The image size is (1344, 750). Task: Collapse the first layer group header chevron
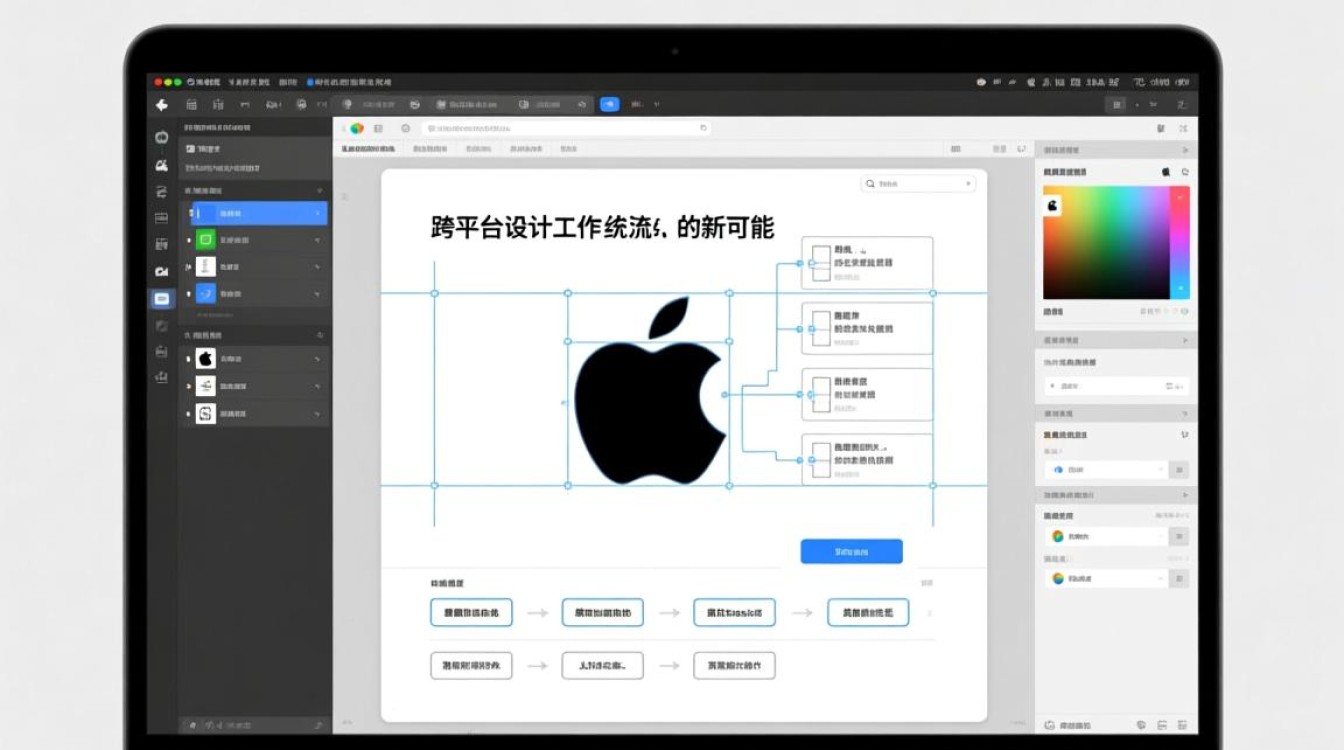tap(319, 190)
